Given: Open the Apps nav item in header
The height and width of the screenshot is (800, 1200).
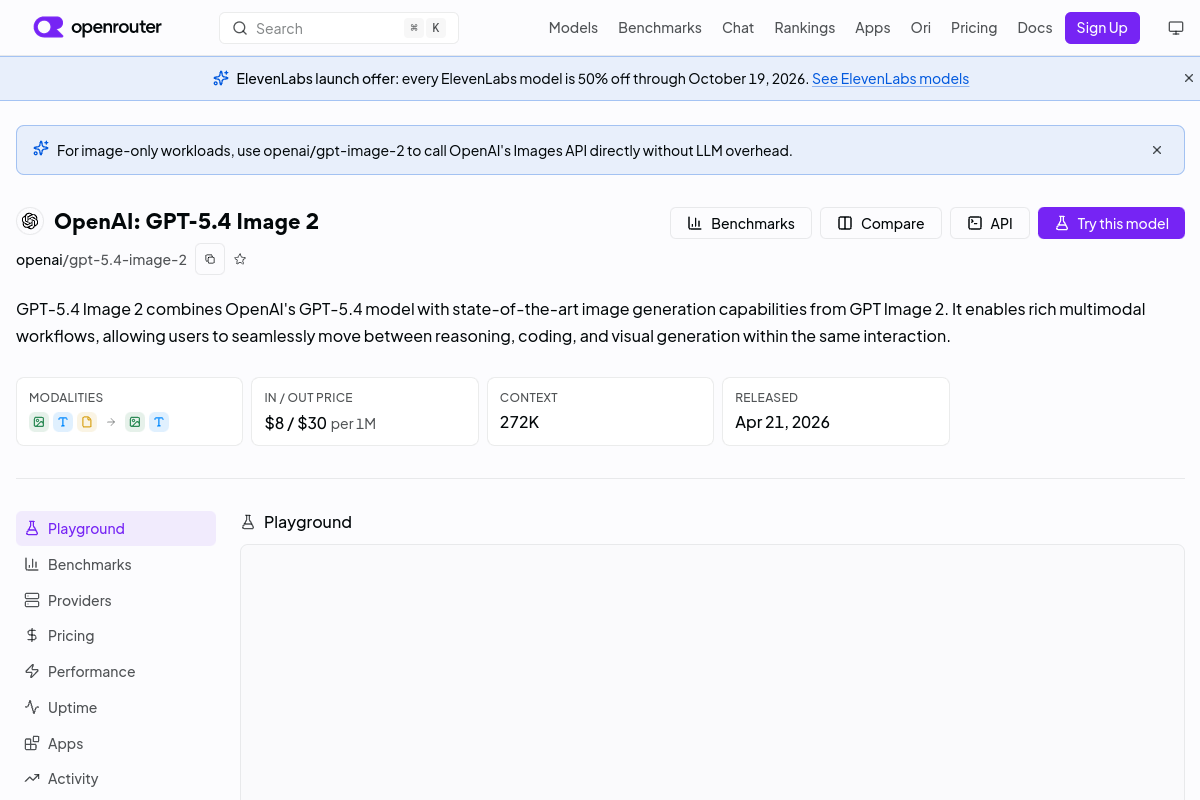Looking at the screenshot, I should pyautogui.click(x=872, y=28).
